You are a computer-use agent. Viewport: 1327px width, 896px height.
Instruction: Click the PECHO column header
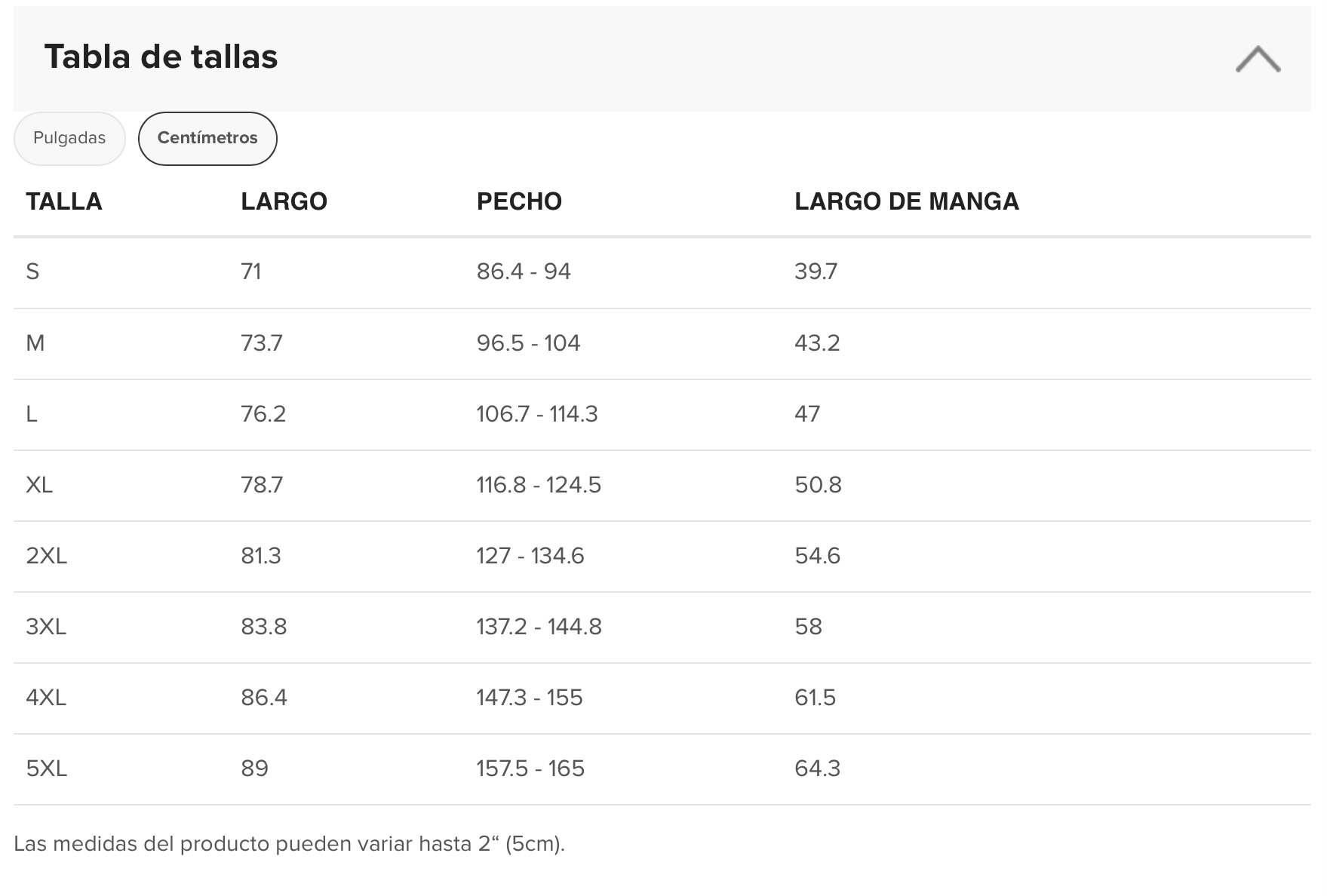519,201
